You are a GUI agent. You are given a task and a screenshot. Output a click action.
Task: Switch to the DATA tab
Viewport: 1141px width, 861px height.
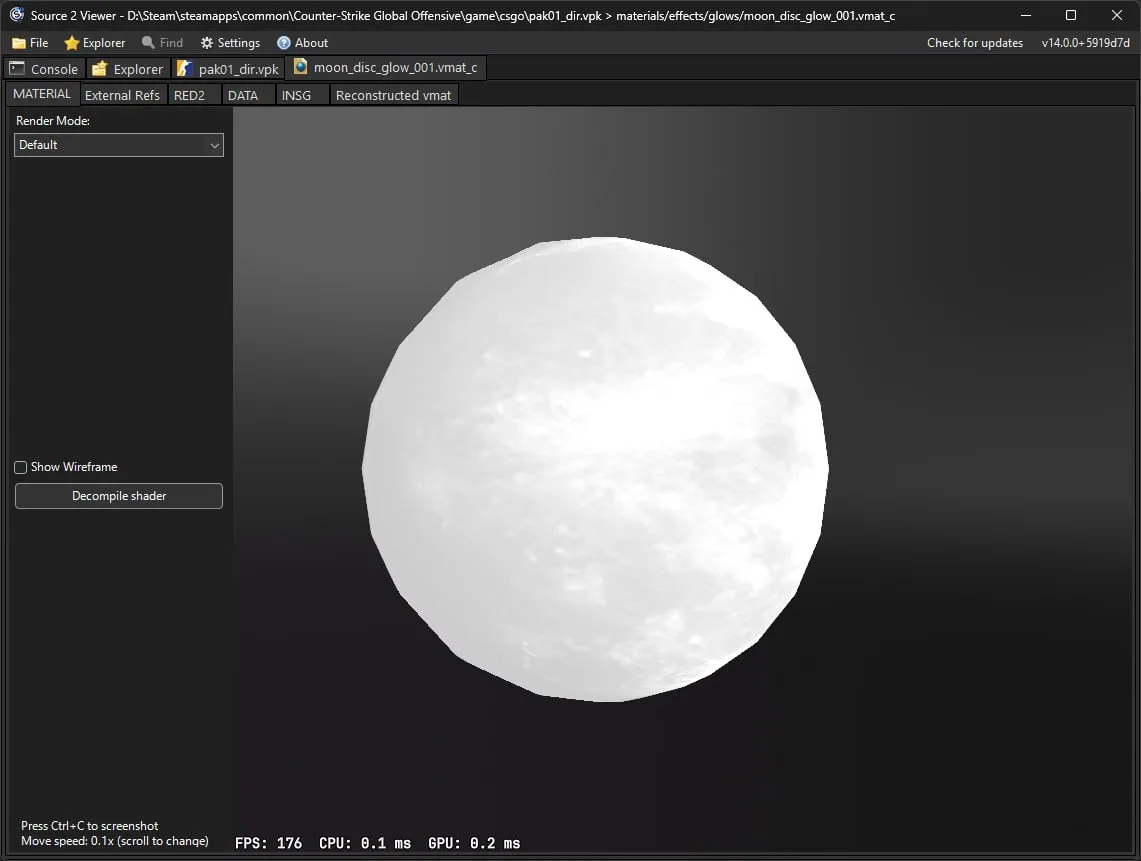(242, 95)
